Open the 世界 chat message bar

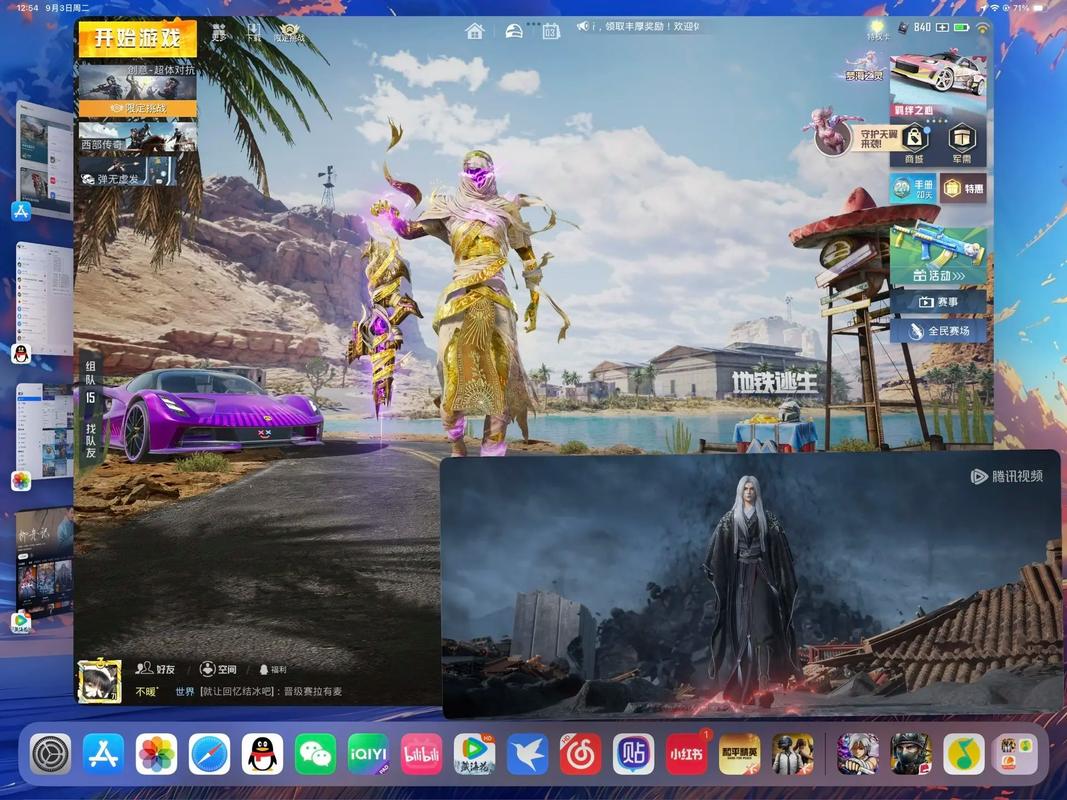[259, 692]
